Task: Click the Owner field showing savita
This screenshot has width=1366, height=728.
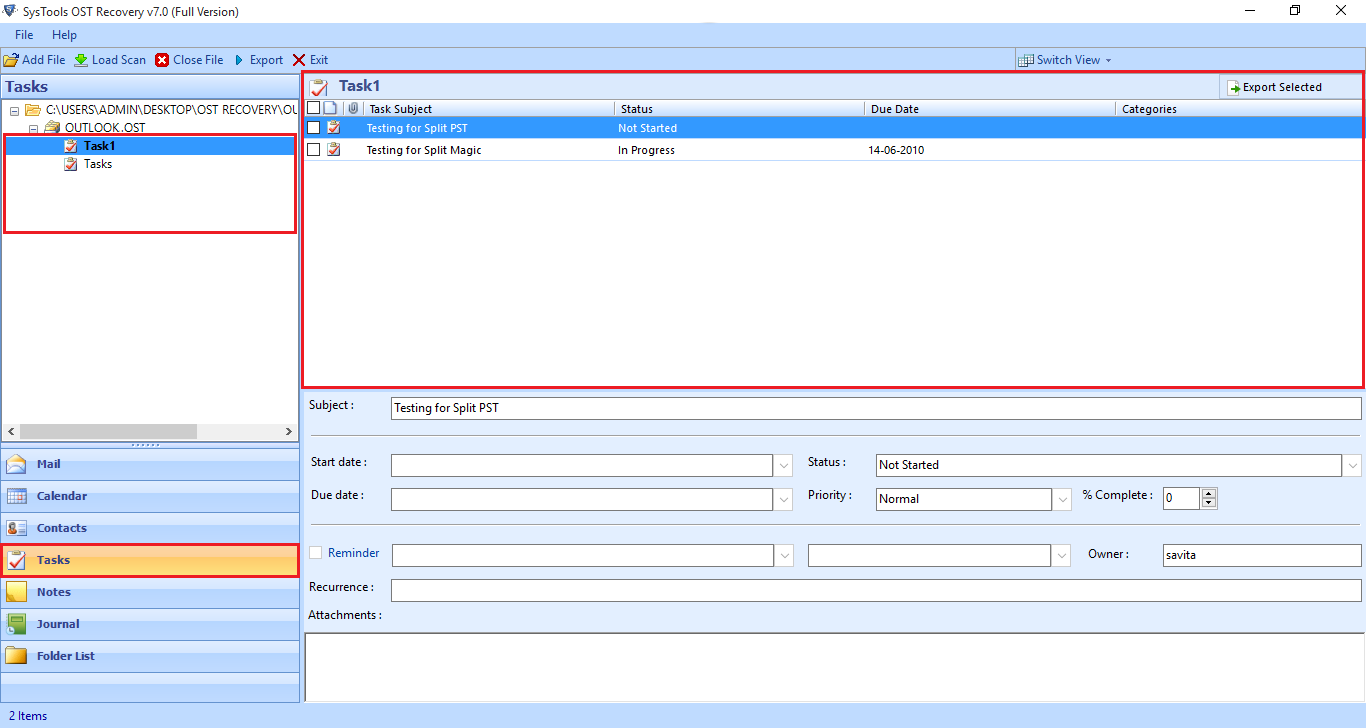Action: click(1262, 555)
